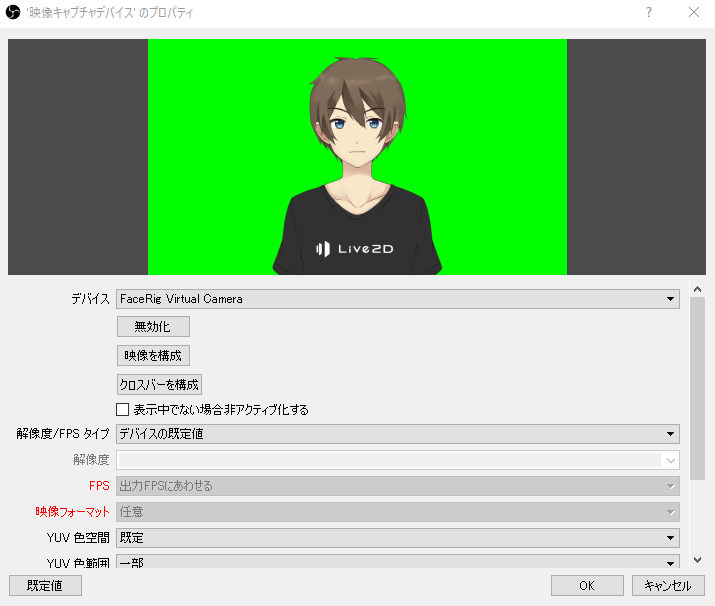Open the デバイス dropdown showing FaceRig Virtual Camera

coord(398,299)
